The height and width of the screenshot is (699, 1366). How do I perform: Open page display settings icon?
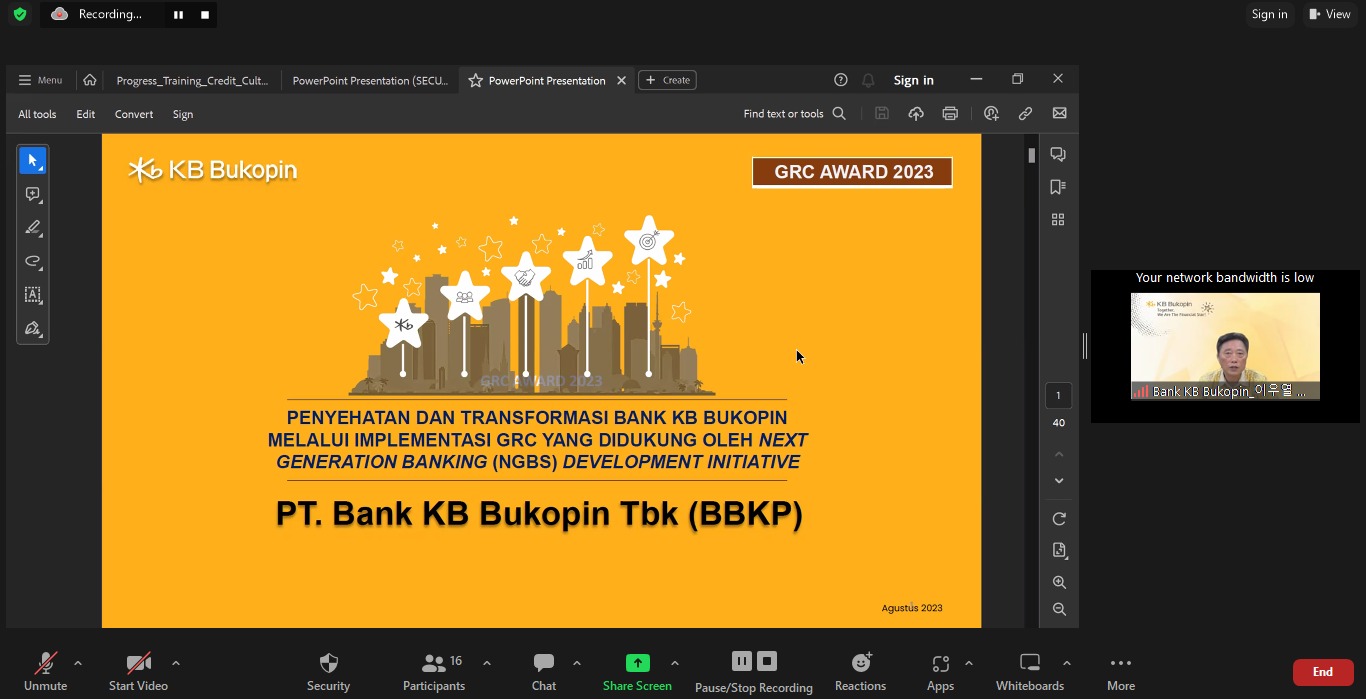click(x=1059, y=550)
